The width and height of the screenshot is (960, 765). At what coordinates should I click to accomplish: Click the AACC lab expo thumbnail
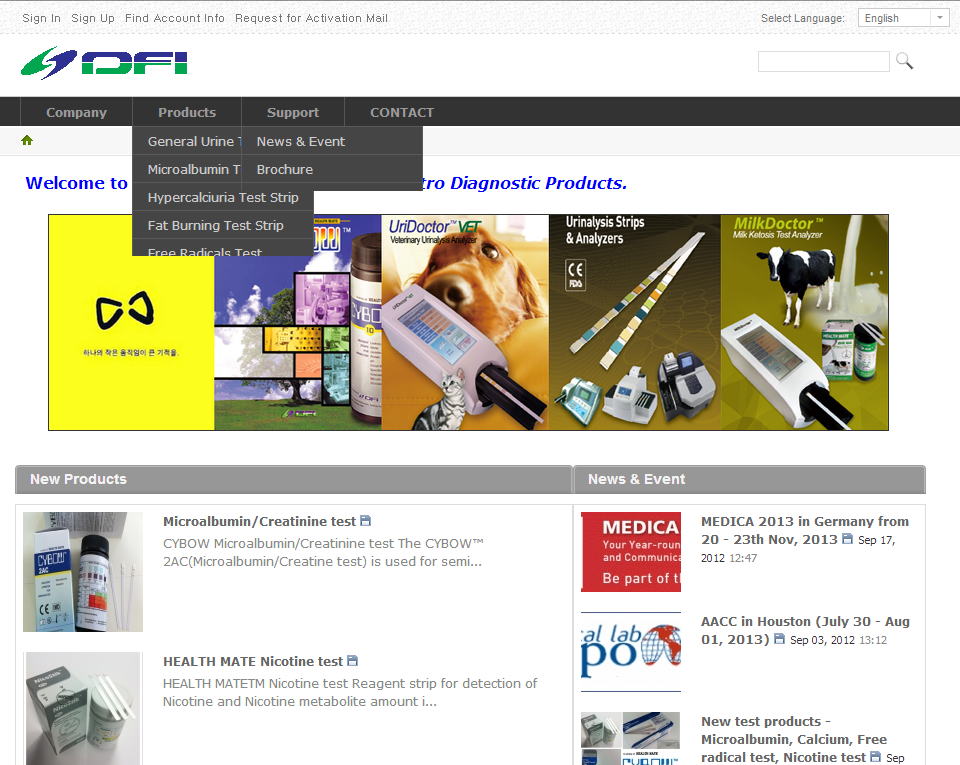point(631,652)
